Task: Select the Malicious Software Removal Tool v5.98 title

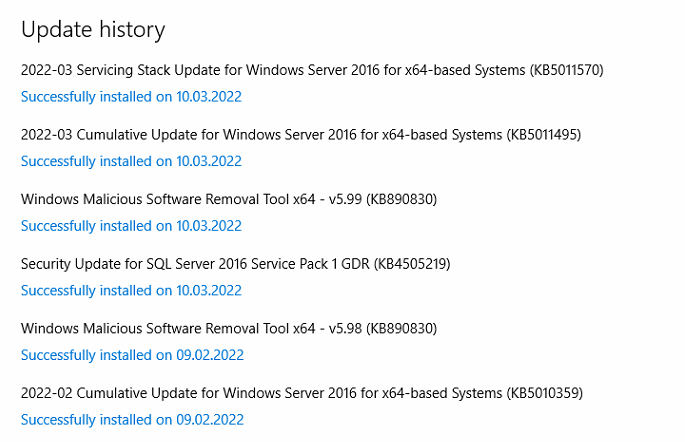Action: pyautogui.click(x=229, y=329)
